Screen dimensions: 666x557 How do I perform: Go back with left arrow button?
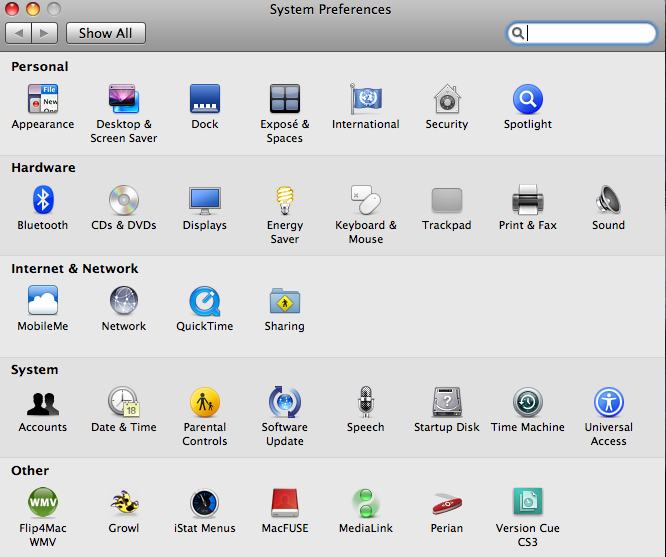[18, 33]
